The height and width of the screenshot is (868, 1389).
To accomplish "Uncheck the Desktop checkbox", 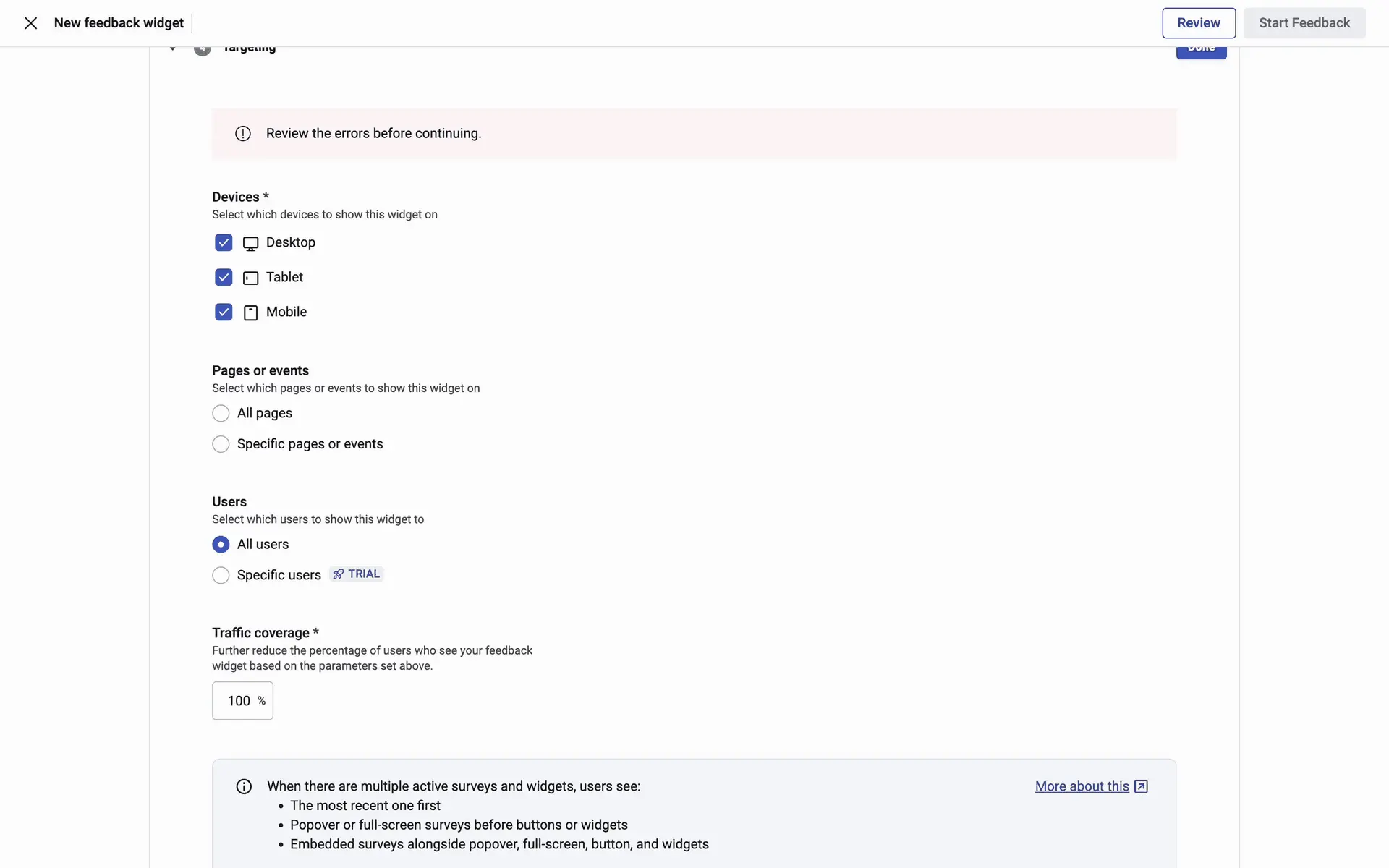I will [224, 243].
